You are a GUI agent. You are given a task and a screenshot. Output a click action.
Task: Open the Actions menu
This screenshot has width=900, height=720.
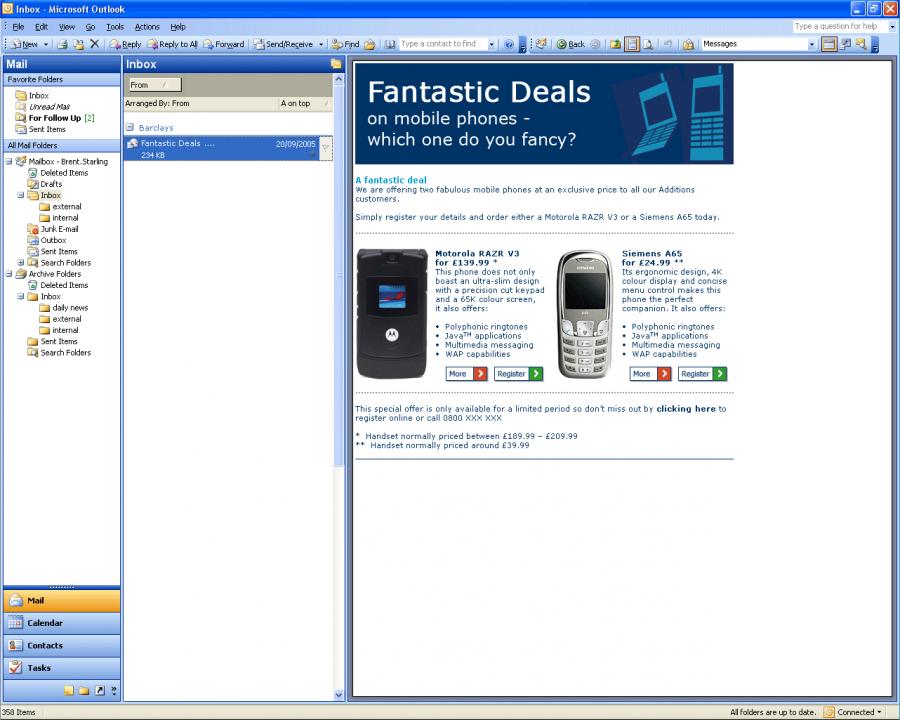coord(147,27)
